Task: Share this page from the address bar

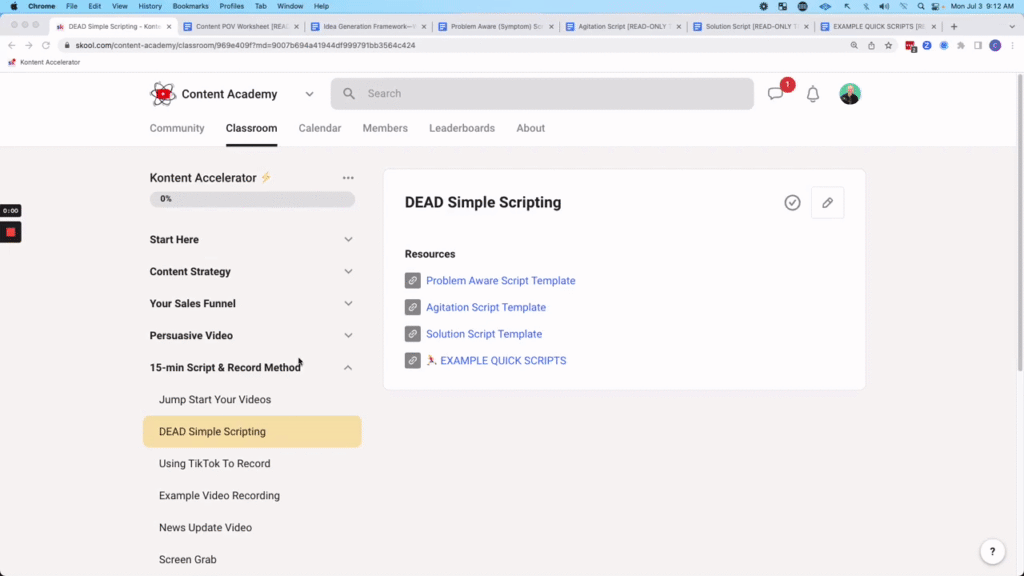Action: click(x=871, y=45)
